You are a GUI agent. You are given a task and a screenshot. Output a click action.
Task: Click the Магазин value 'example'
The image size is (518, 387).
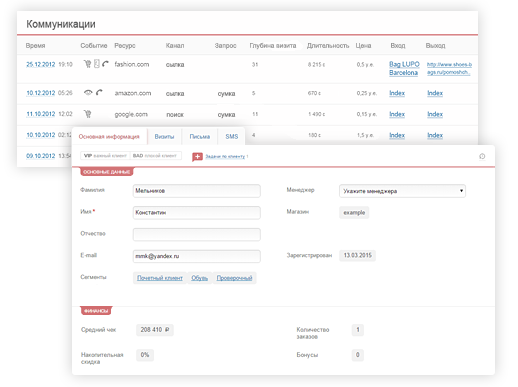pyautogui.click(x=354, y=213)
